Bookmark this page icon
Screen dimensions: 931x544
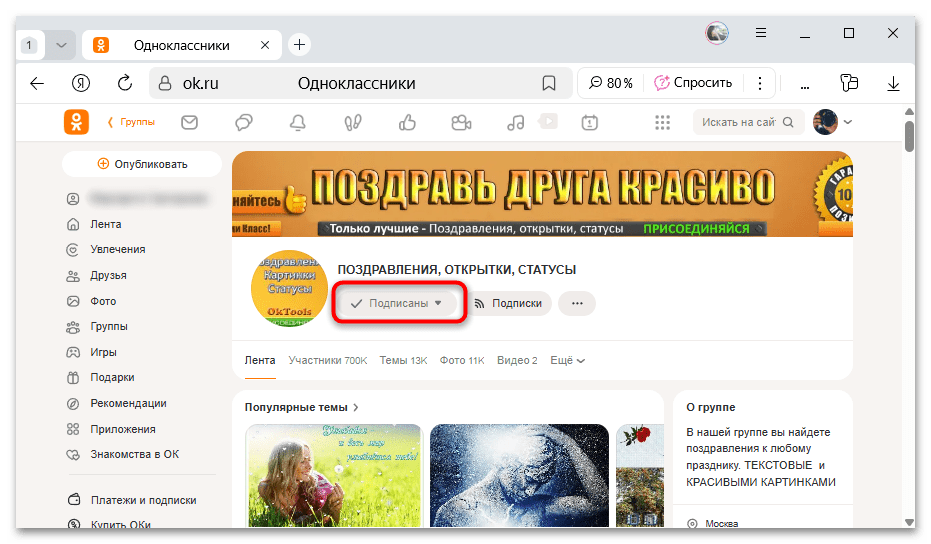pyautogui.click(x=549, y=83)
